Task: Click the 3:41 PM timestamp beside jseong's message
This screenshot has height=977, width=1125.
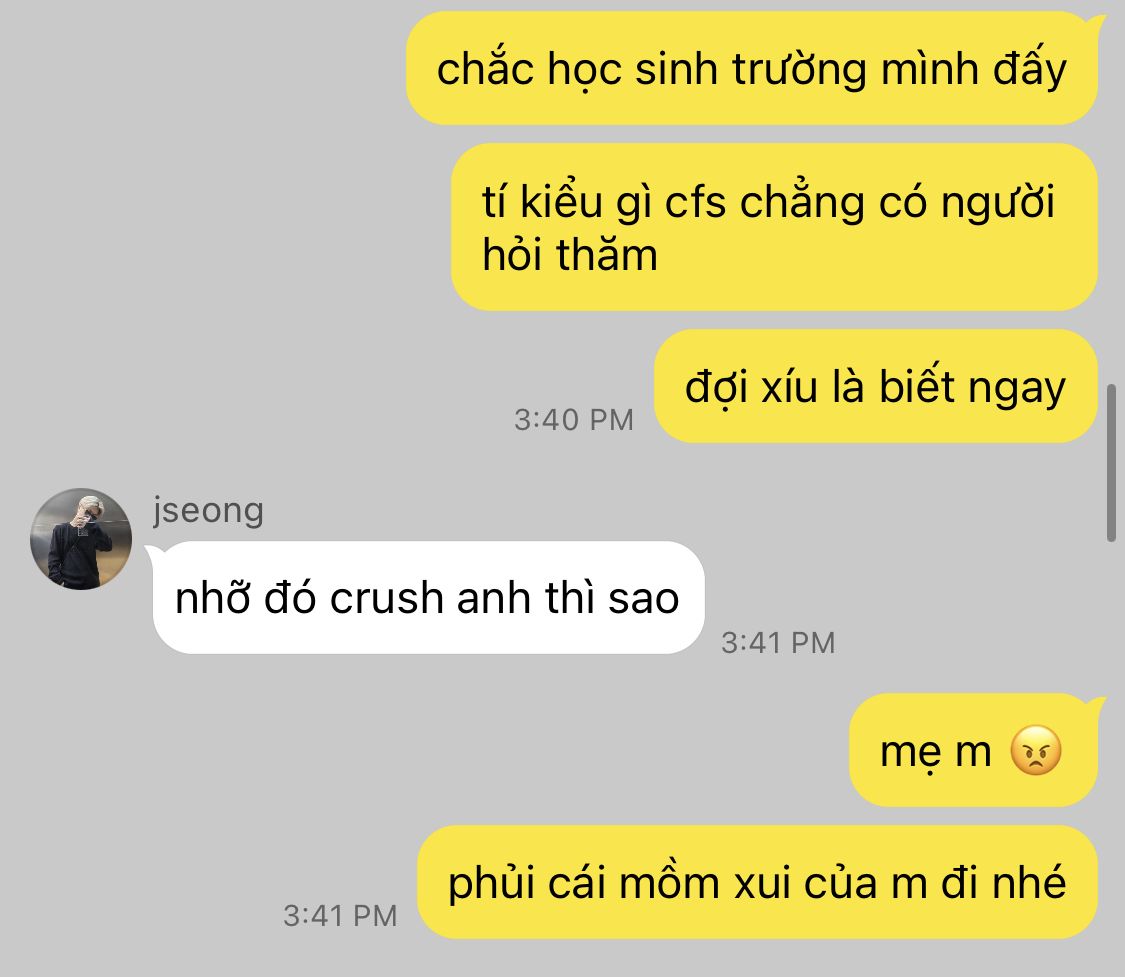Action: tap(778, 643)
